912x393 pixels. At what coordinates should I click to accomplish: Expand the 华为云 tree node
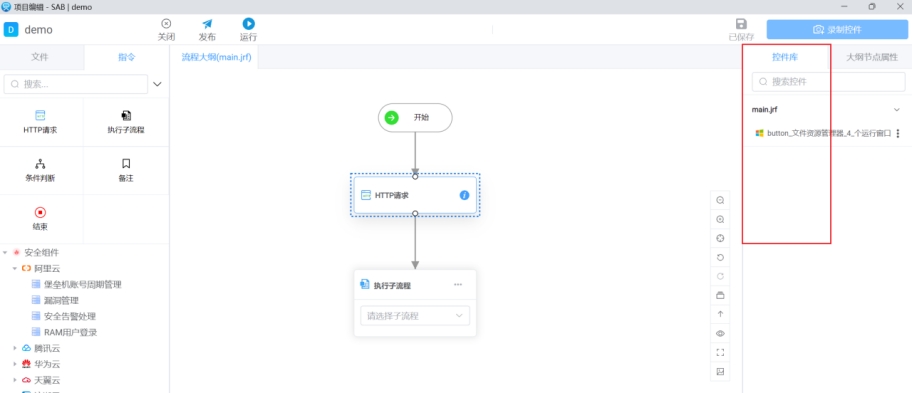(15, 365)
